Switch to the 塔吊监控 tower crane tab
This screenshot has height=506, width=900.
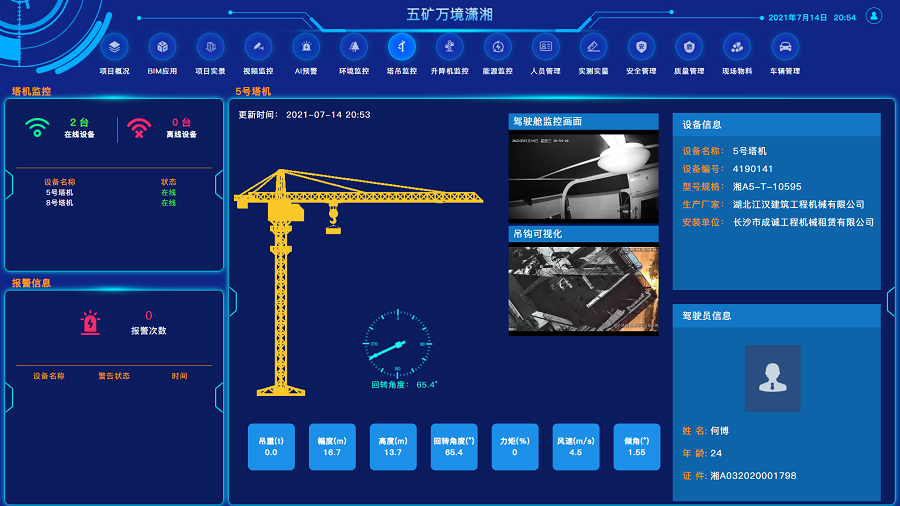[402, 47]
